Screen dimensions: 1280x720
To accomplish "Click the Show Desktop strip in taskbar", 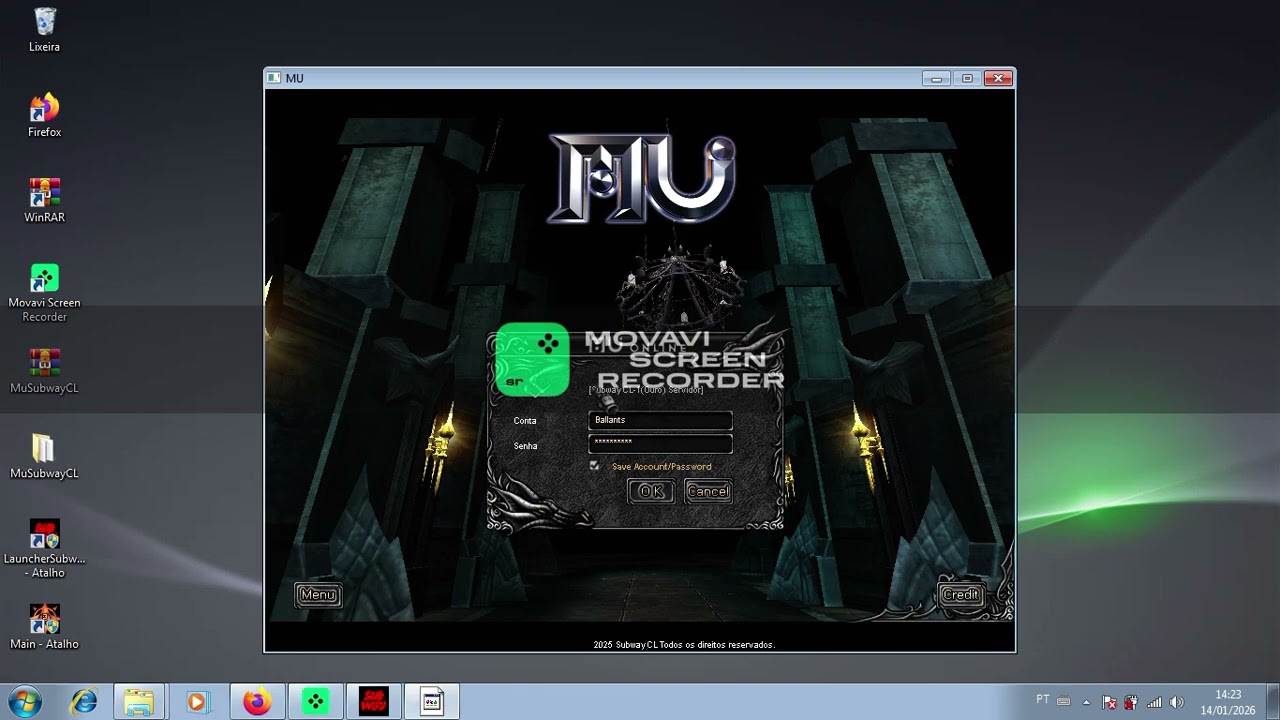I will 1272,702.
